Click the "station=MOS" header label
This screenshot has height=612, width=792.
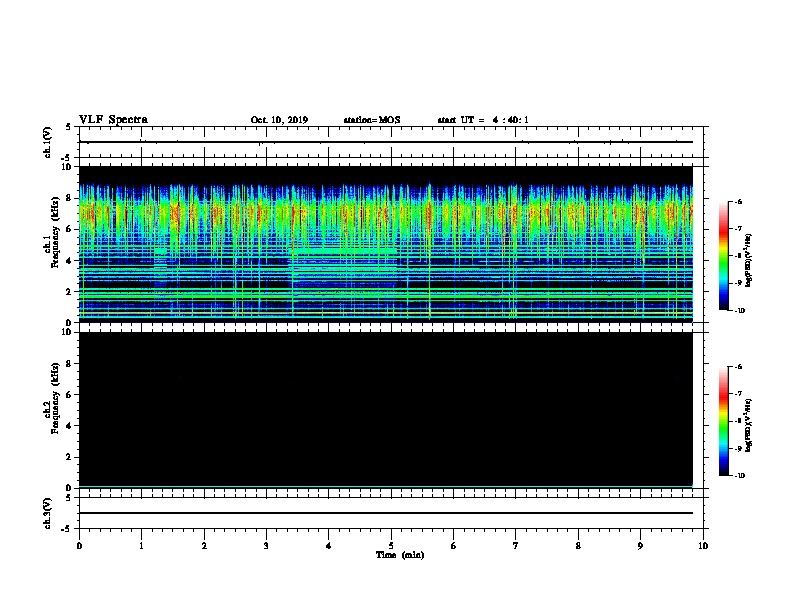(372, 120)
